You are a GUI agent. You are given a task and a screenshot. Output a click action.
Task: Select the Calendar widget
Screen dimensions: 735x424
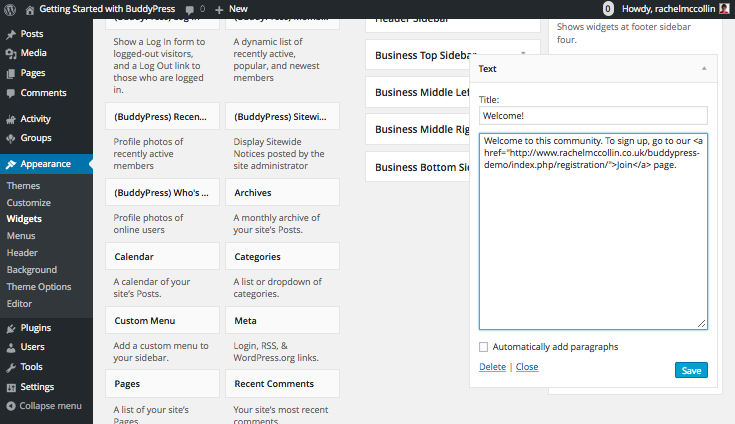click(162, 257)
